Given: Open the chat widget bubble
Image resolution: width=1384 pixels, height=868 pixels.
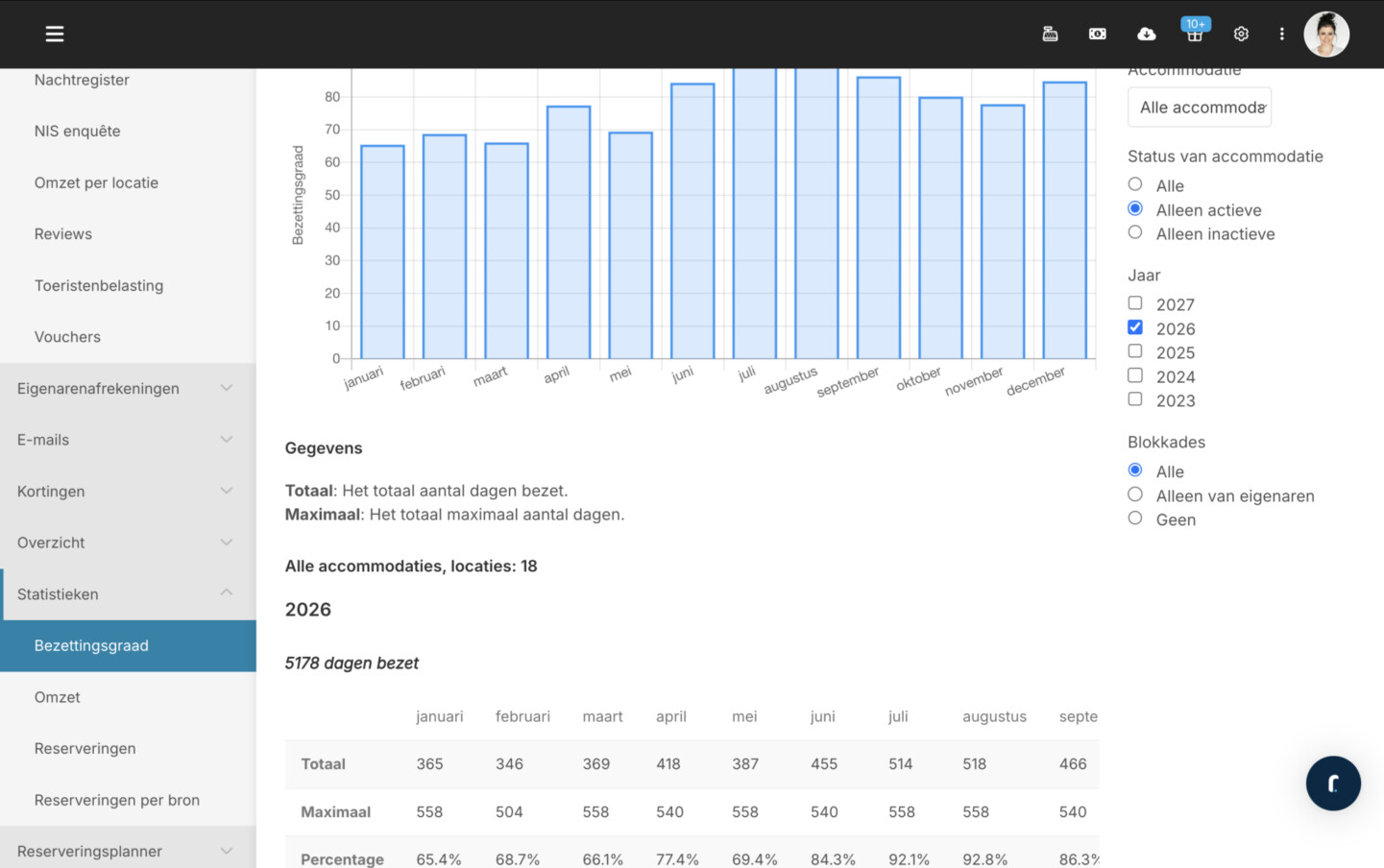Looking at the screenshot, I should pyautogui.click(x=1332, y=784).
